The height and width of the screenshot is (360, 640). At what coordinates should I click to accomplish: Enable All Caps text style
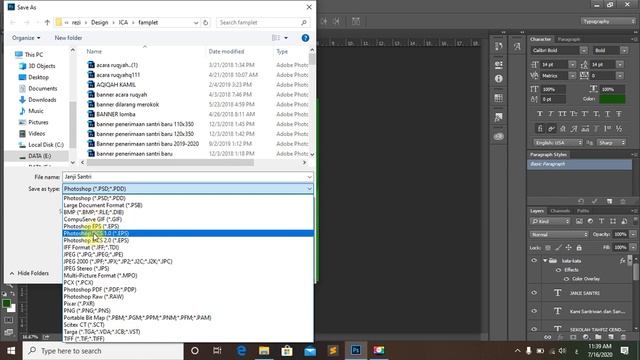click(x=562, y=114)
